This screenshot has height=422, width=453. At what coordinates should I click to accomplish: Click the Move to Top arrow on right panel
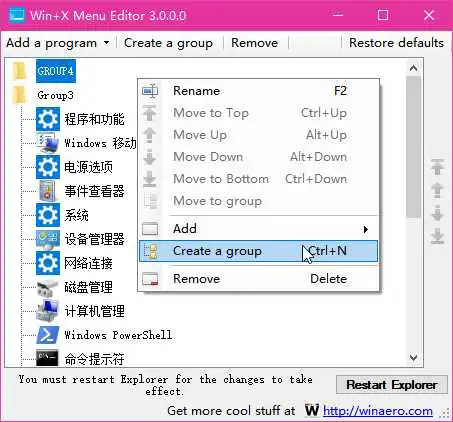(437, 167)
